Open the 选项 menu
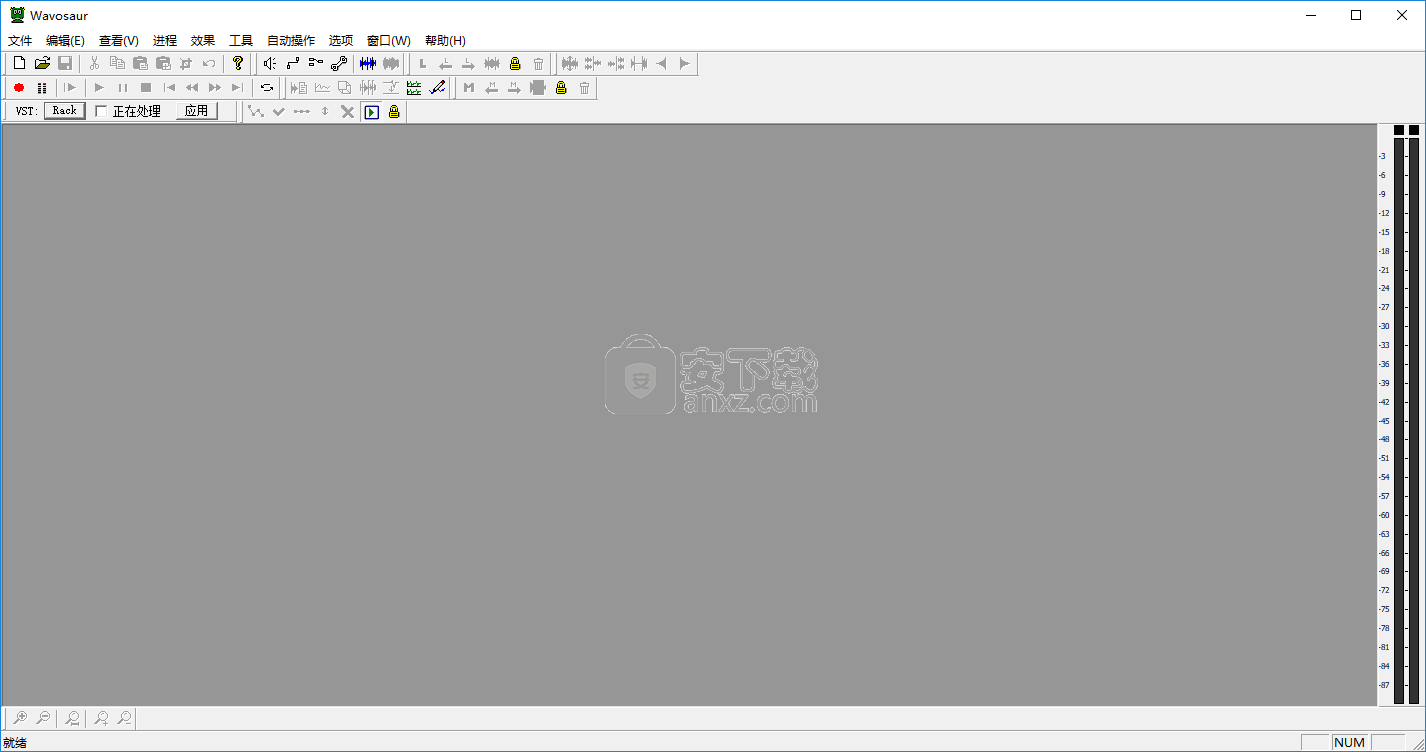 [341, 41]
